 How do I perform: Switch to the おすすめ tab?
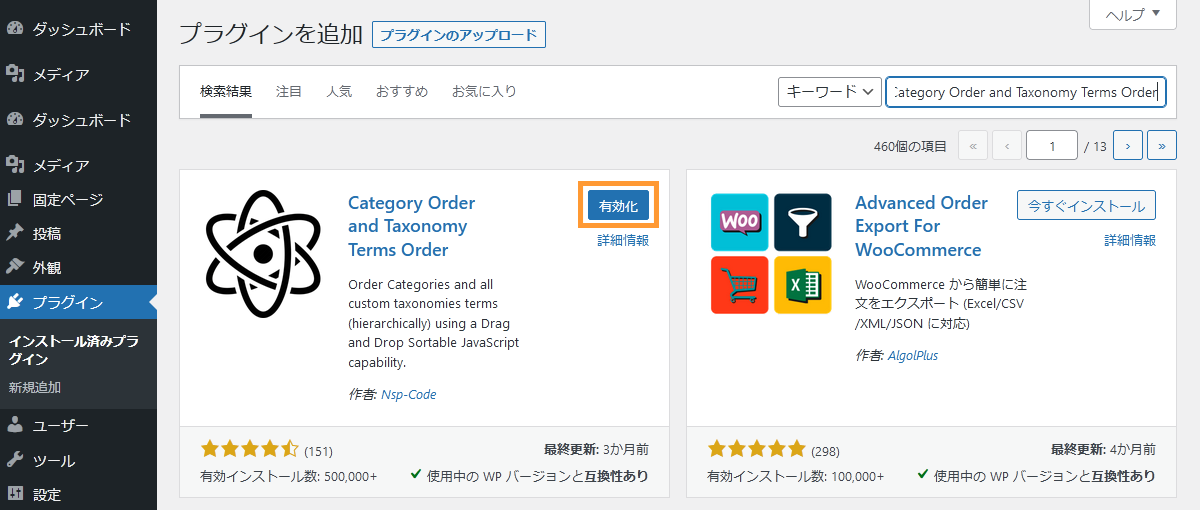402,91
